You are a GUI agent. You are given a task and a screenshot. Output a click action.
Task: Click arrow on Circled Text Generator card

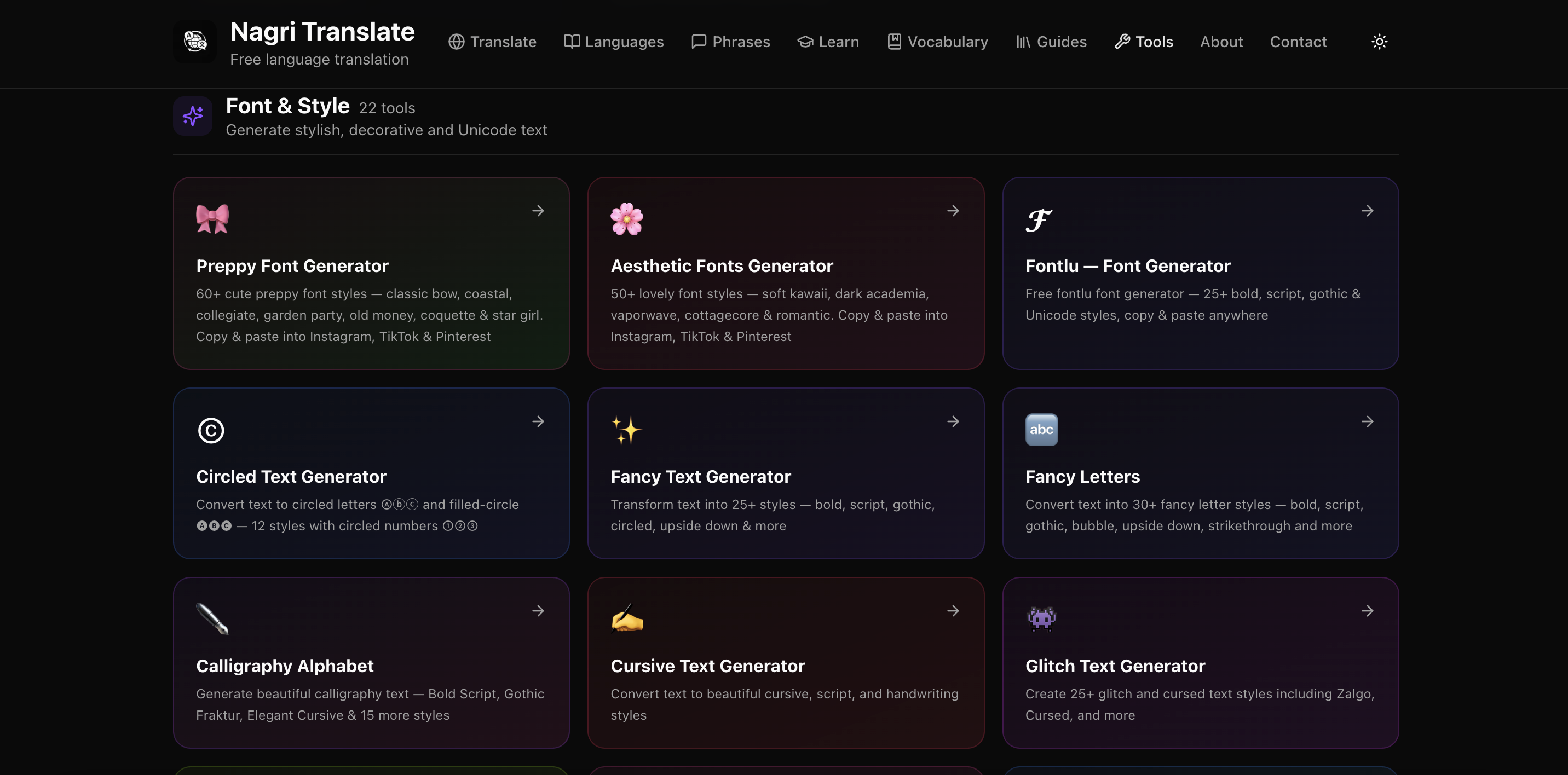click(538, 421)
